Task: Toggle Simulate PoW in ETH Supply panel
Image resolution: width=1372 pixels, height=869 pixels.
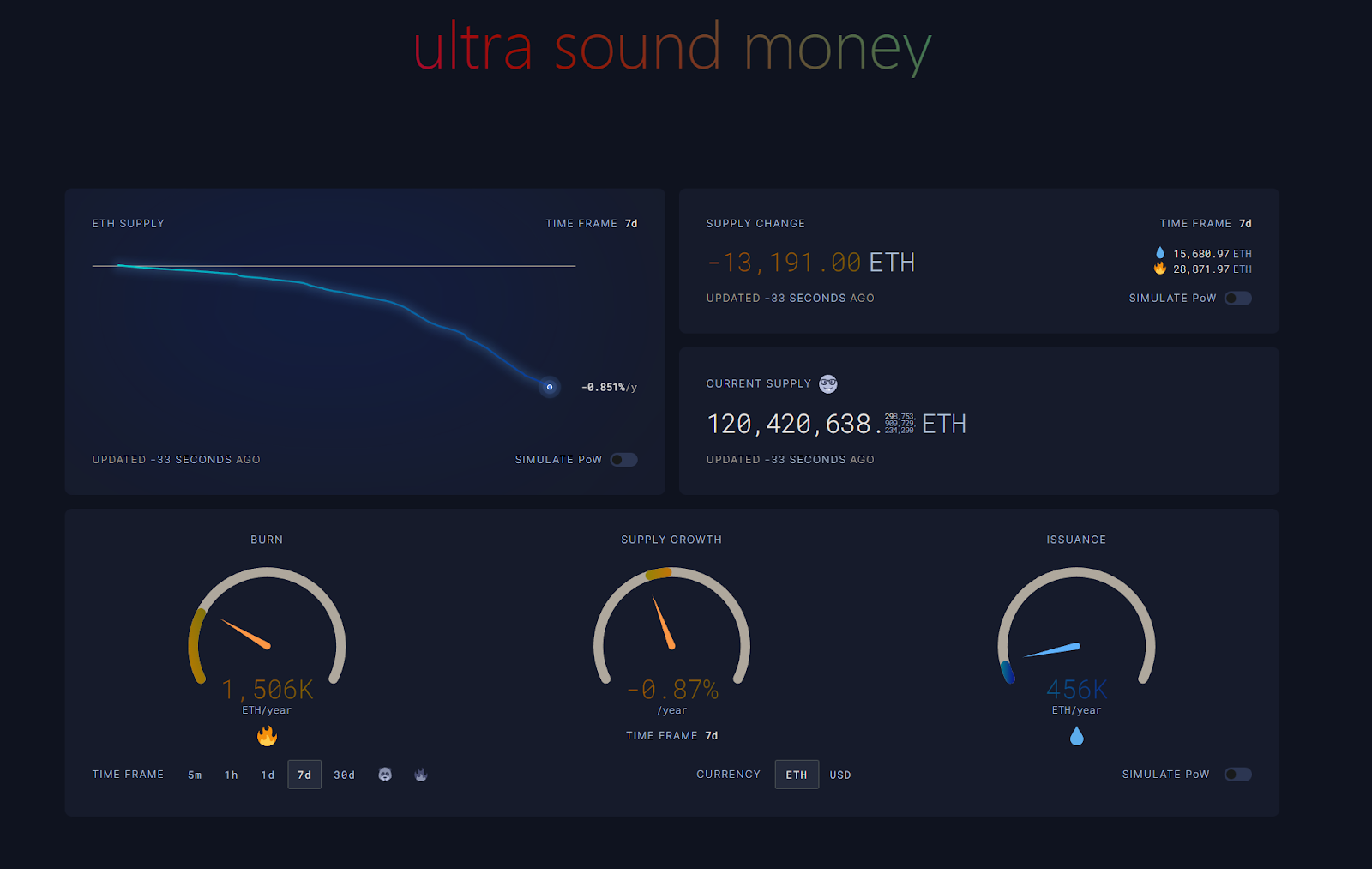Action: (x=623, y=460)
